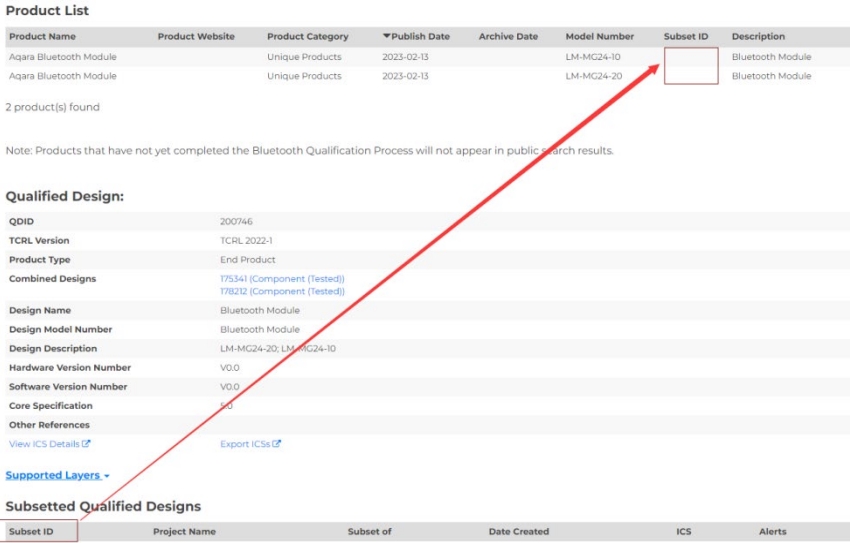Open the 178212 (Component (Tested)) design link
850x543 pixels.
(282, 291)
